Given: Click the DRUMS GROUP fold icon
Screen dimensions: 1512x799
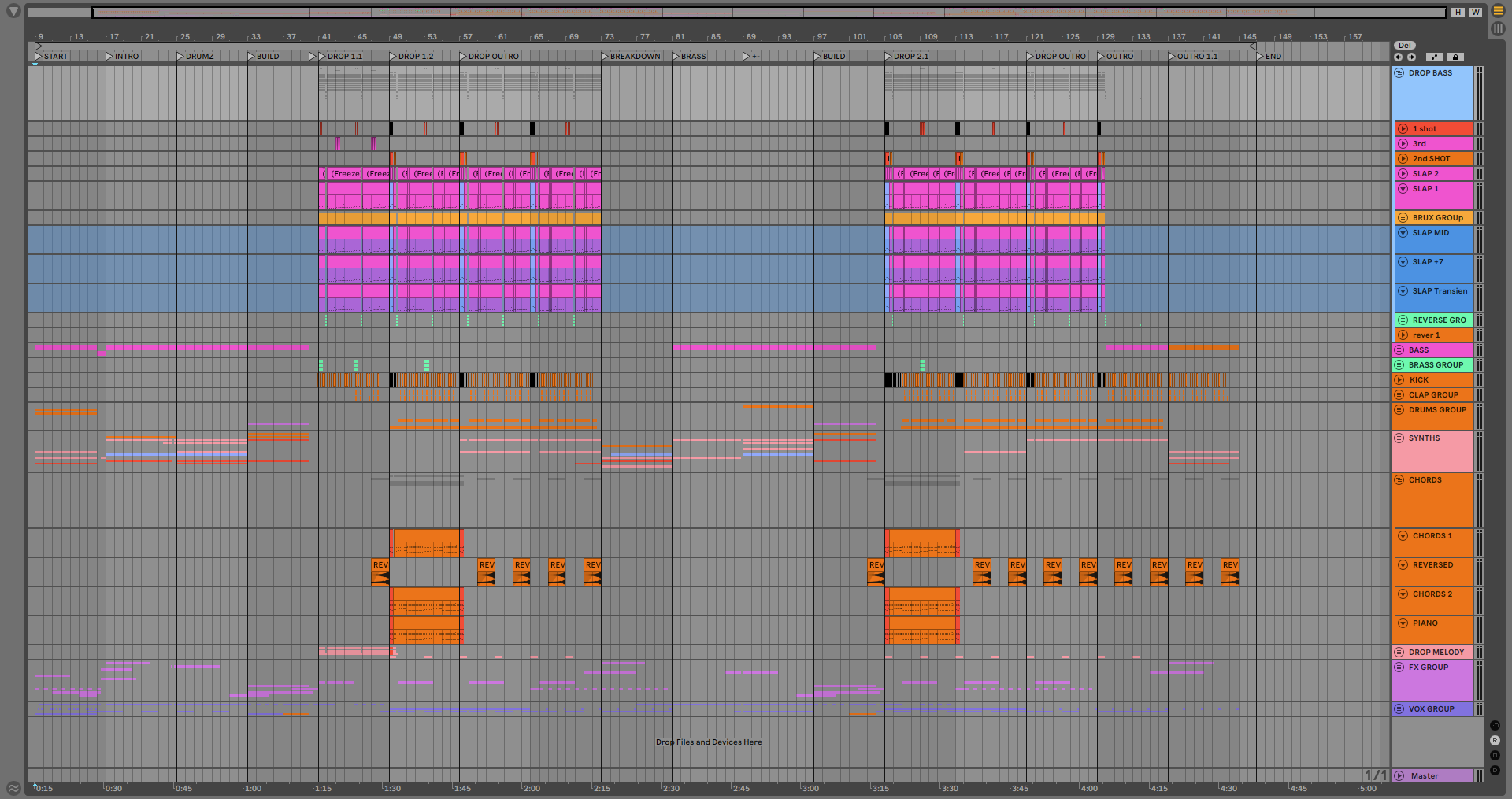Looking at the screenshot, I should tap(1399, 409).
